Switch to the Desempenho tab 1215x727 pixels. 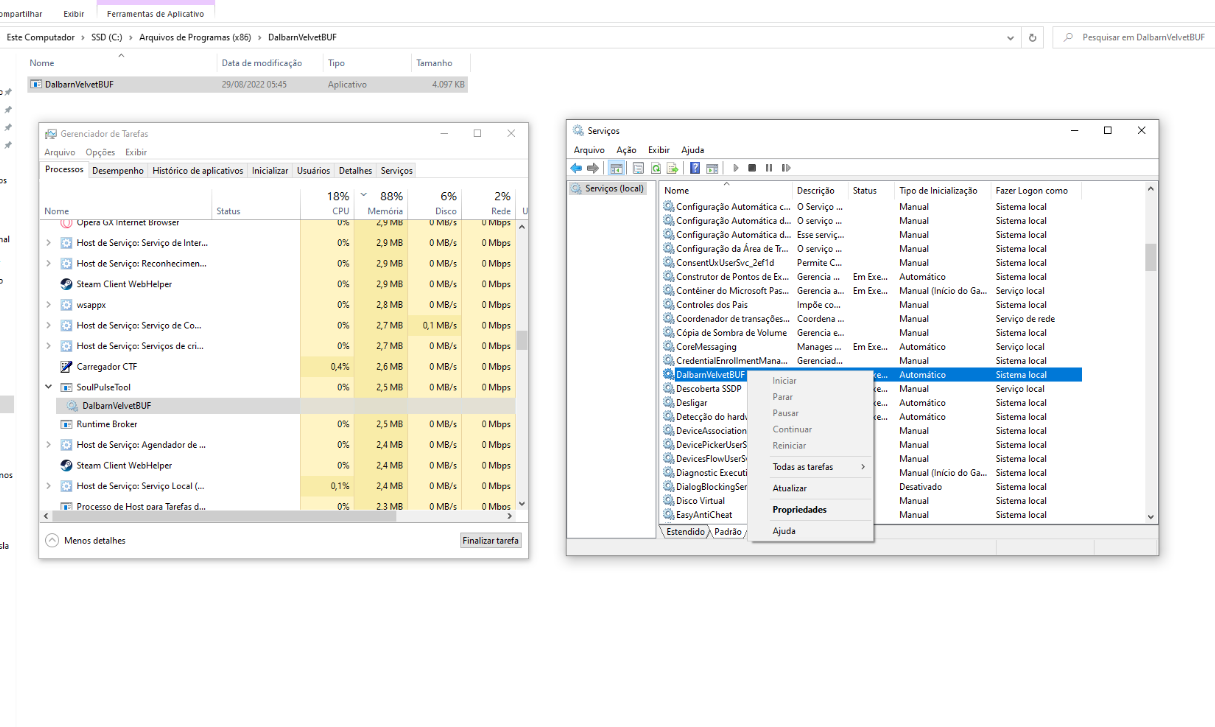(118, 171)
